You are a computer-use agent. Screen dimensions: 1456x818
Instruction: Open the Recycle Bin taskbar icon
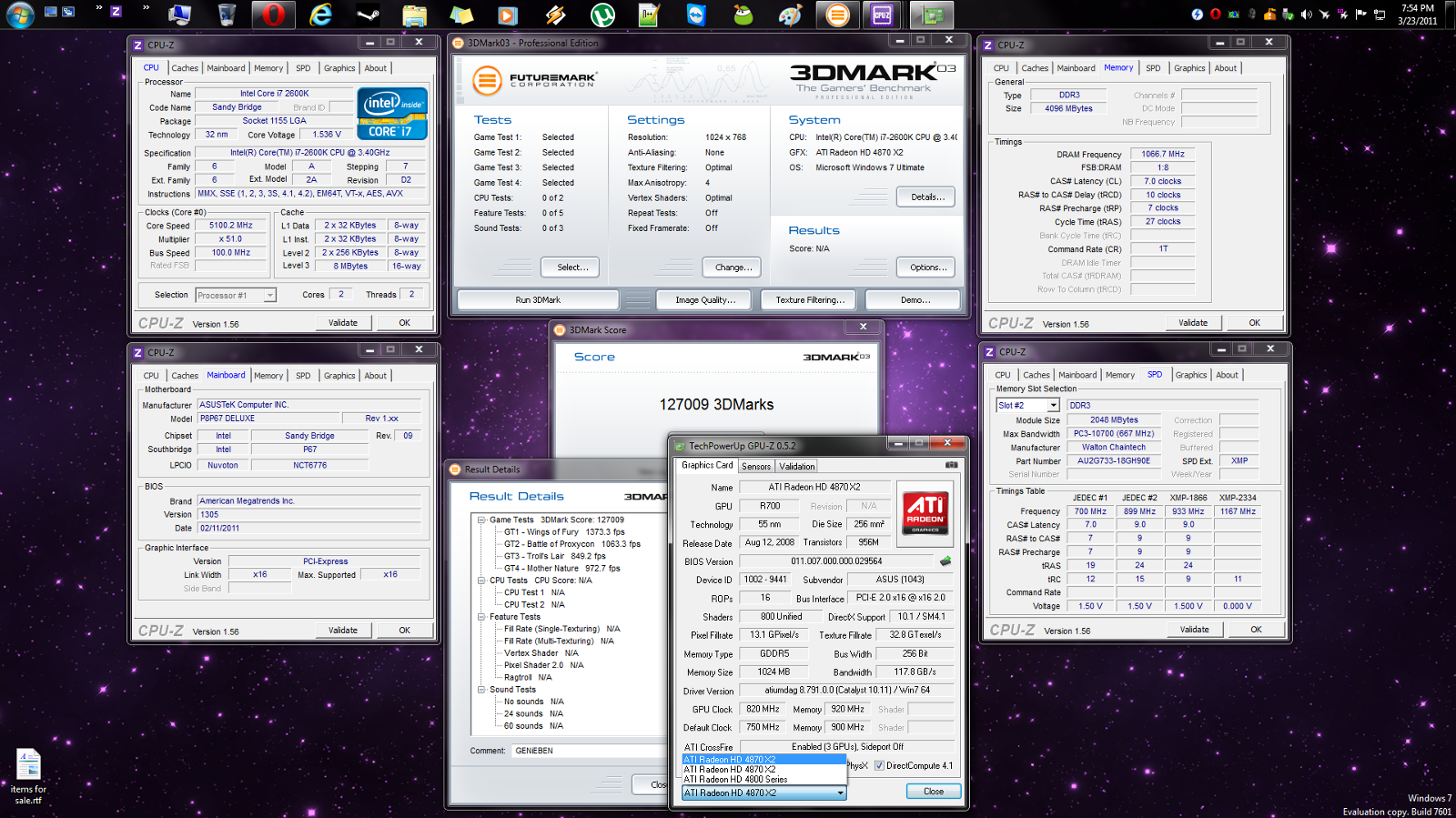coord(227,15)
